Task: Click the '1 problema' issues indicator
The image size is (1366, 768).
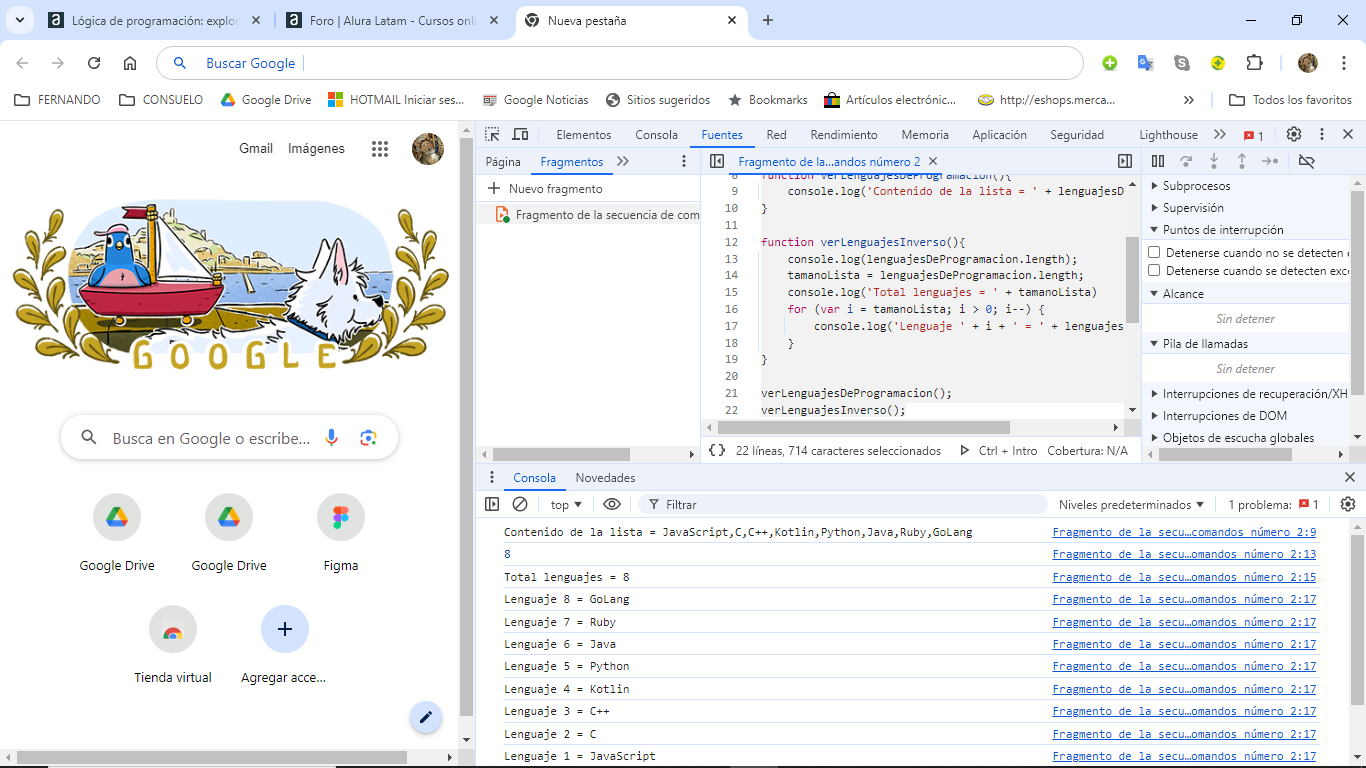Action: tap(1273, 505)
